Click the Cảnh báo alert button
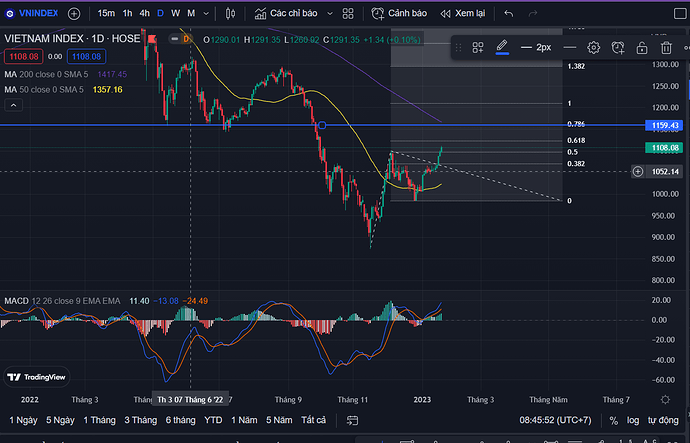690x443 pixels. [x=400, y=14]
